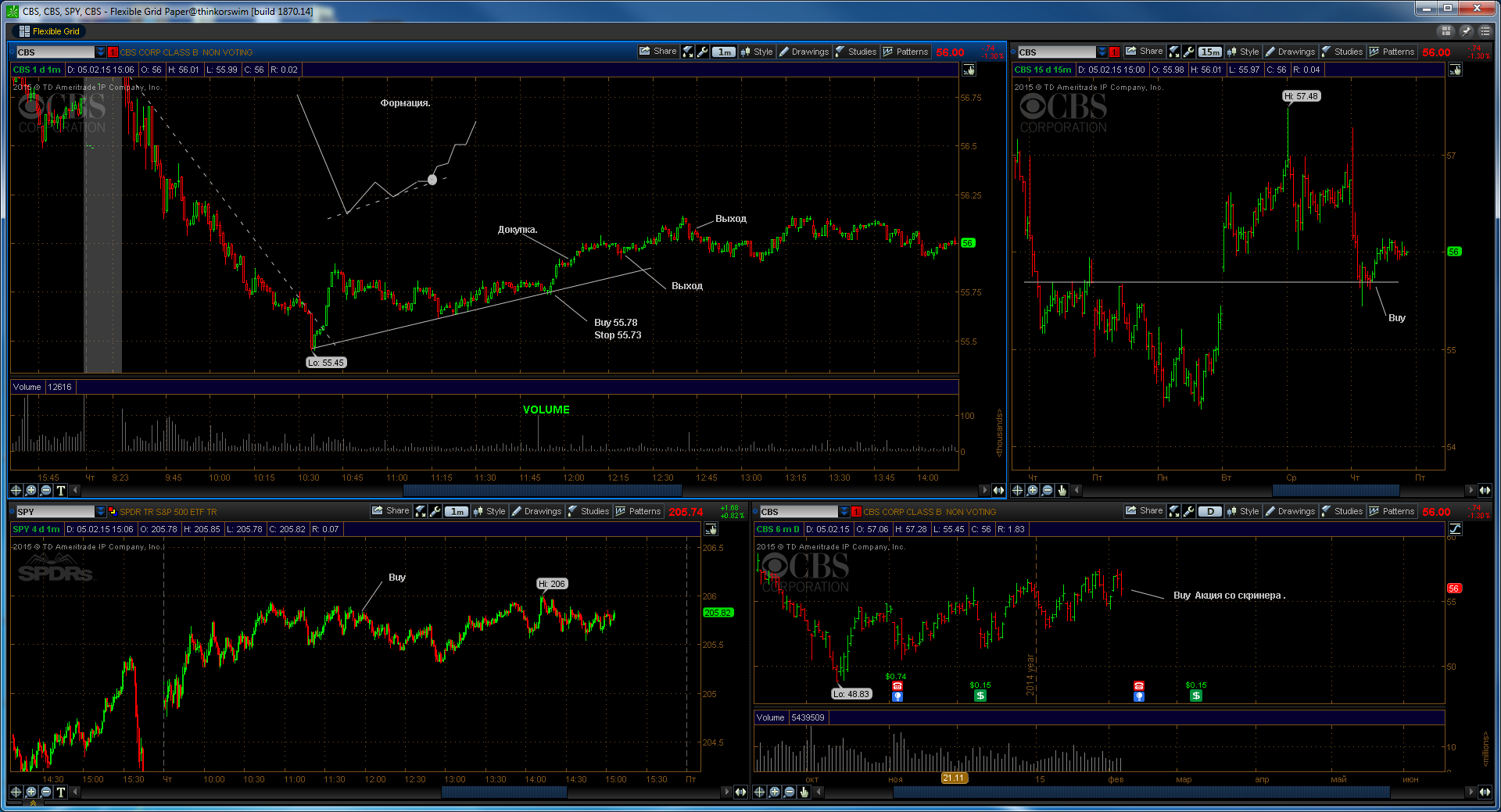This screenshot has width=1501, height=812.
Task: Click red link indicator on CBS 15m chart
Action: 1115,52
